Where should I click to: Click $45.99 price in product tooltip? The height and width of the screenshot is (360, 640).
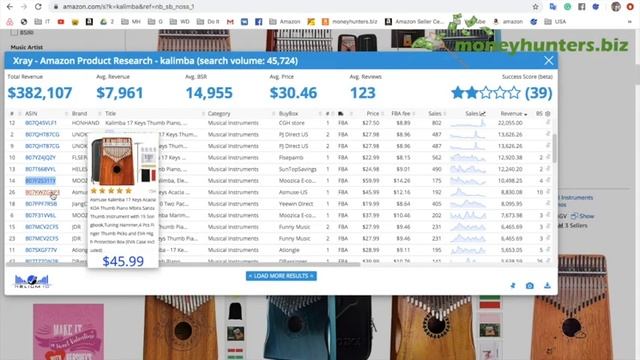(123, 261)
